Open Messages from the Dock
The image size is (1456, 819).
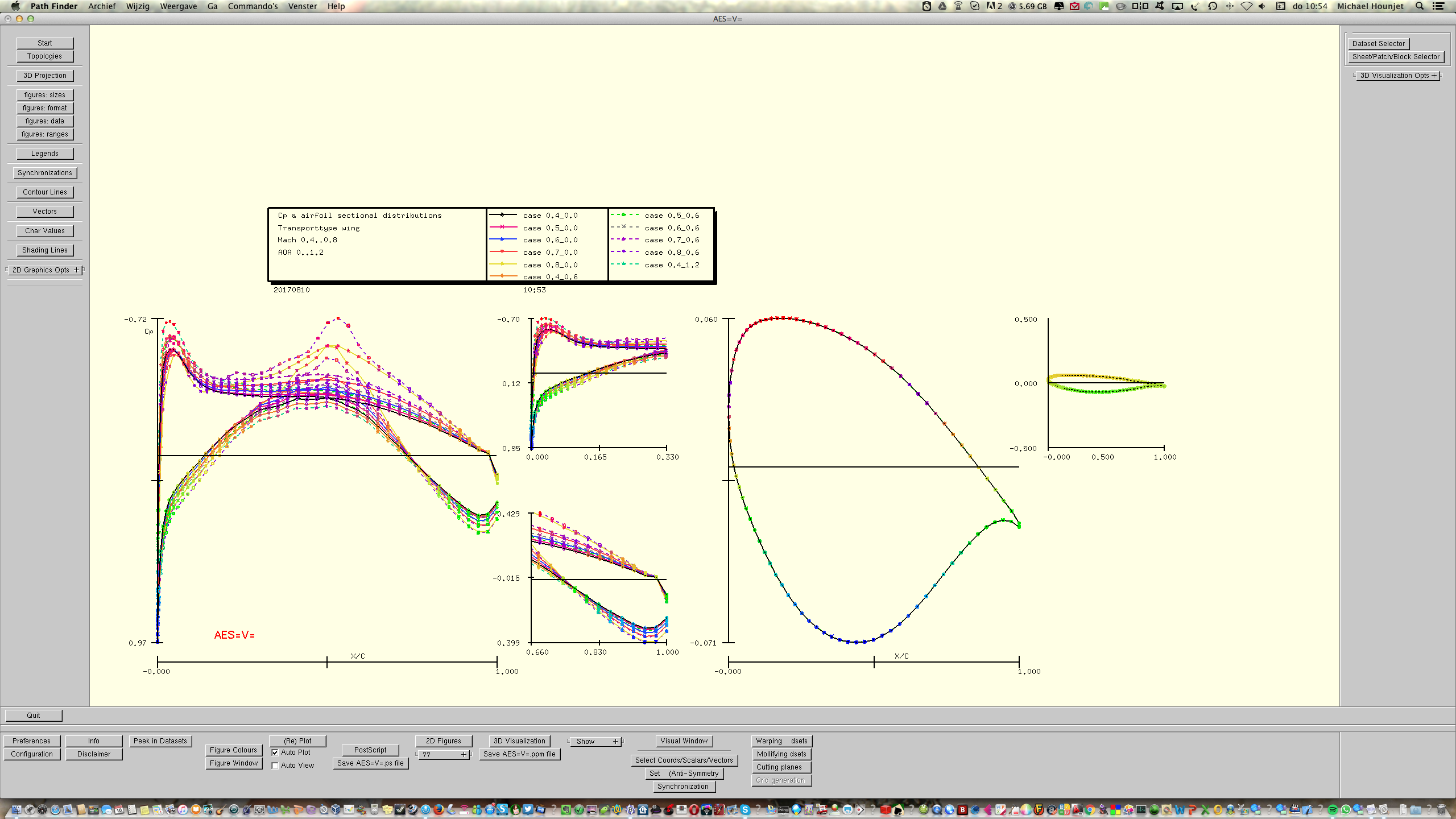(106, 809)
